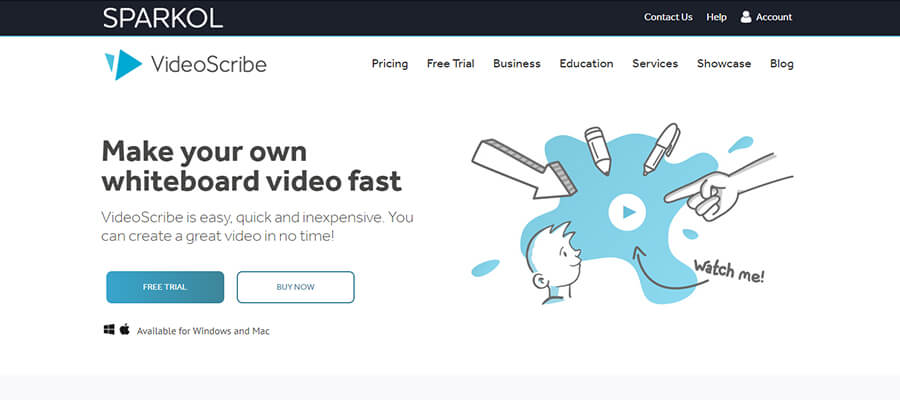Select Free Trial in navigation menu

451,64
